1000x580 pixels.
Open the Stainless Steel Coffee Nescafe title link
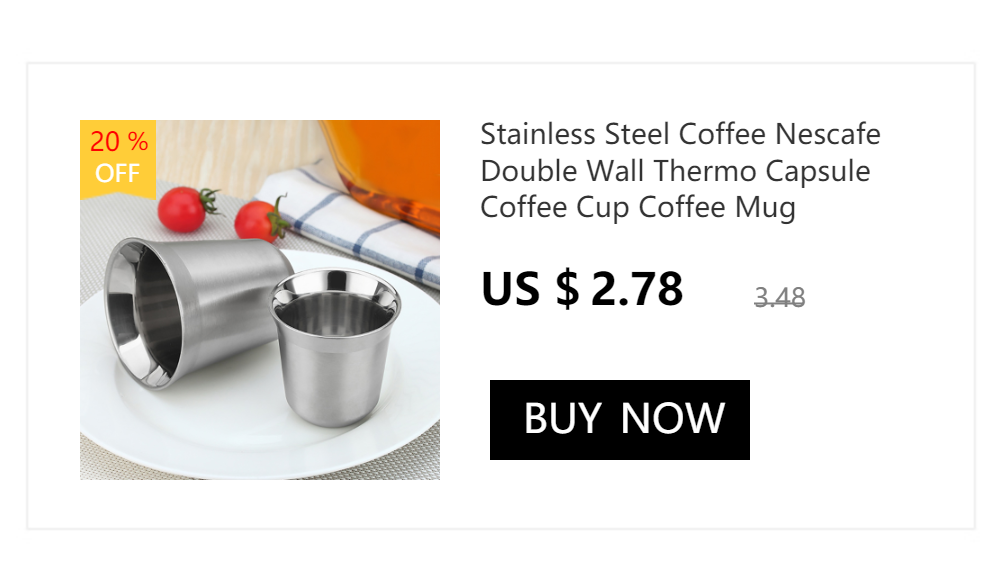[x=680, y=170]
